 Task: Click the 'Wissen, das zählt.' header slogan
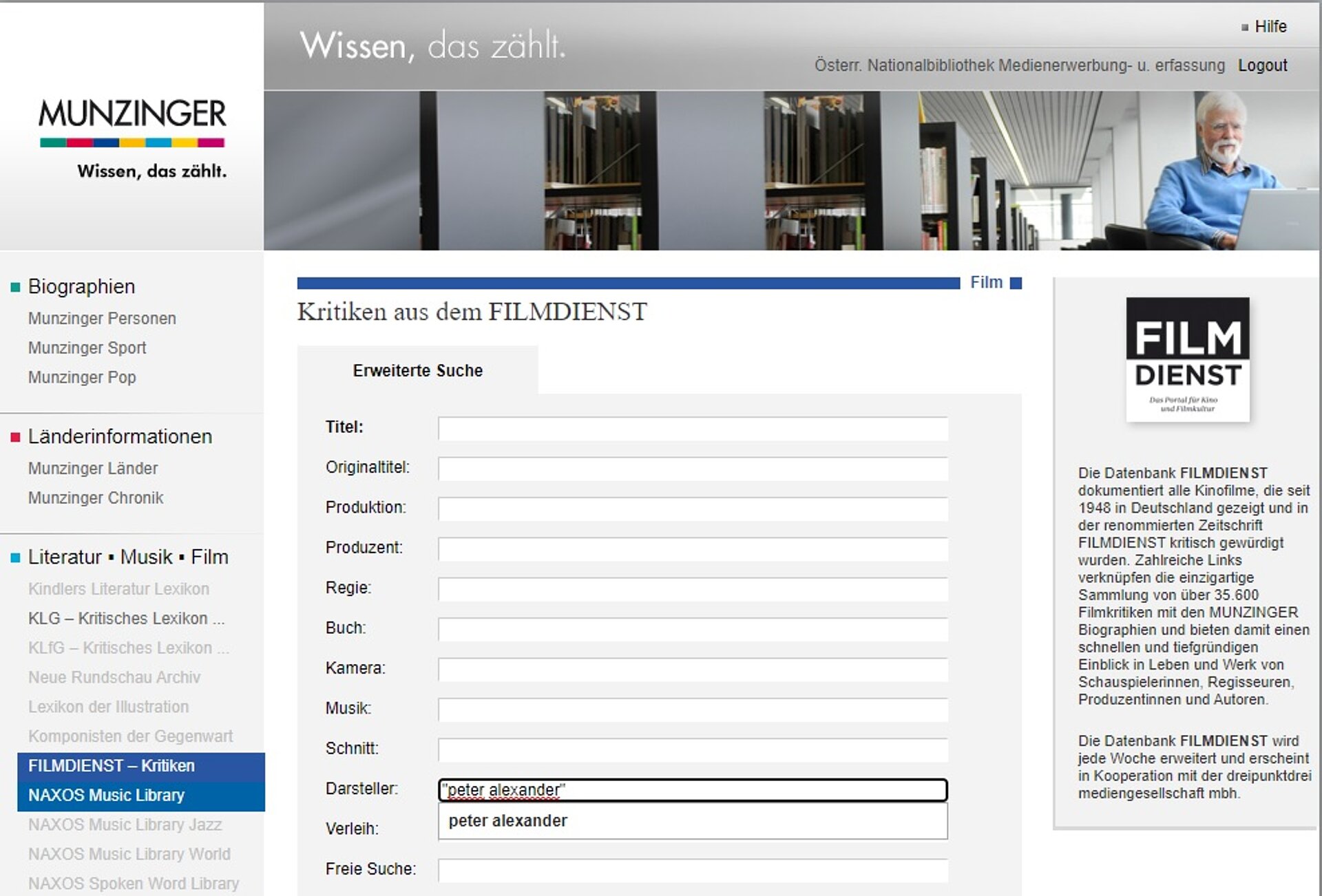click(432, 47)
